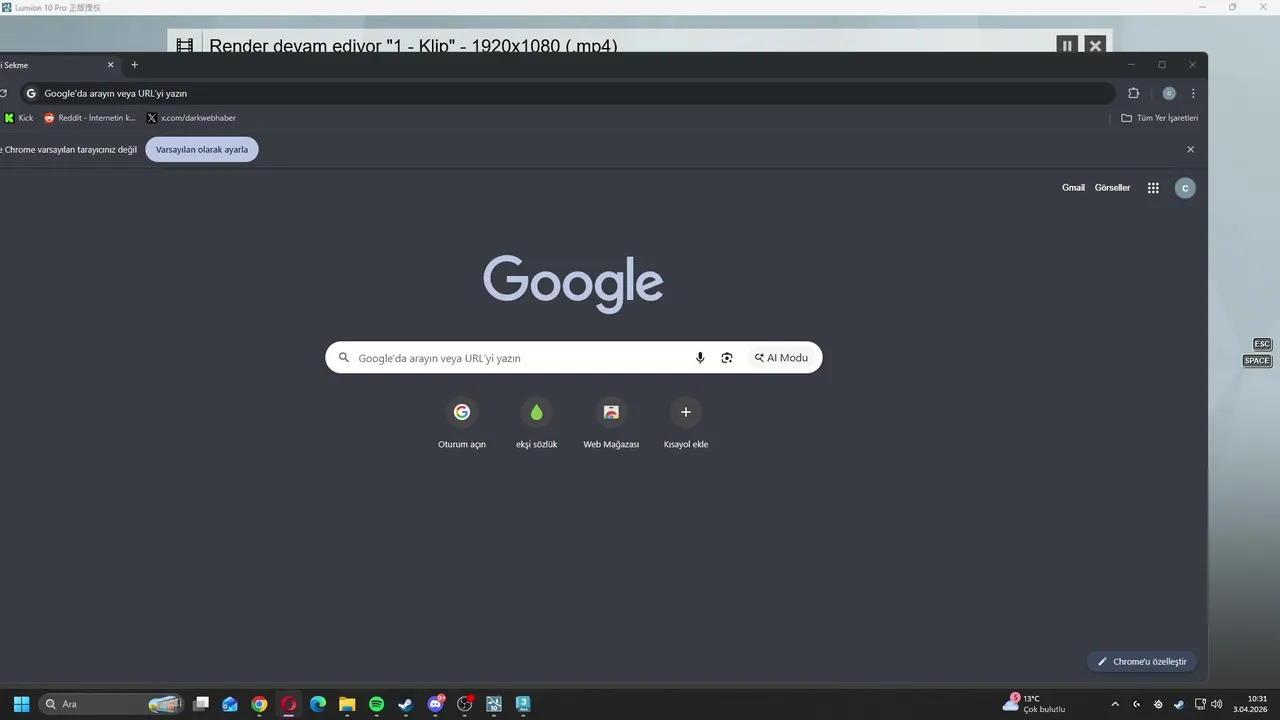Open the clock showing 10:31
1280x720 pixels.
click(1250, 704)
